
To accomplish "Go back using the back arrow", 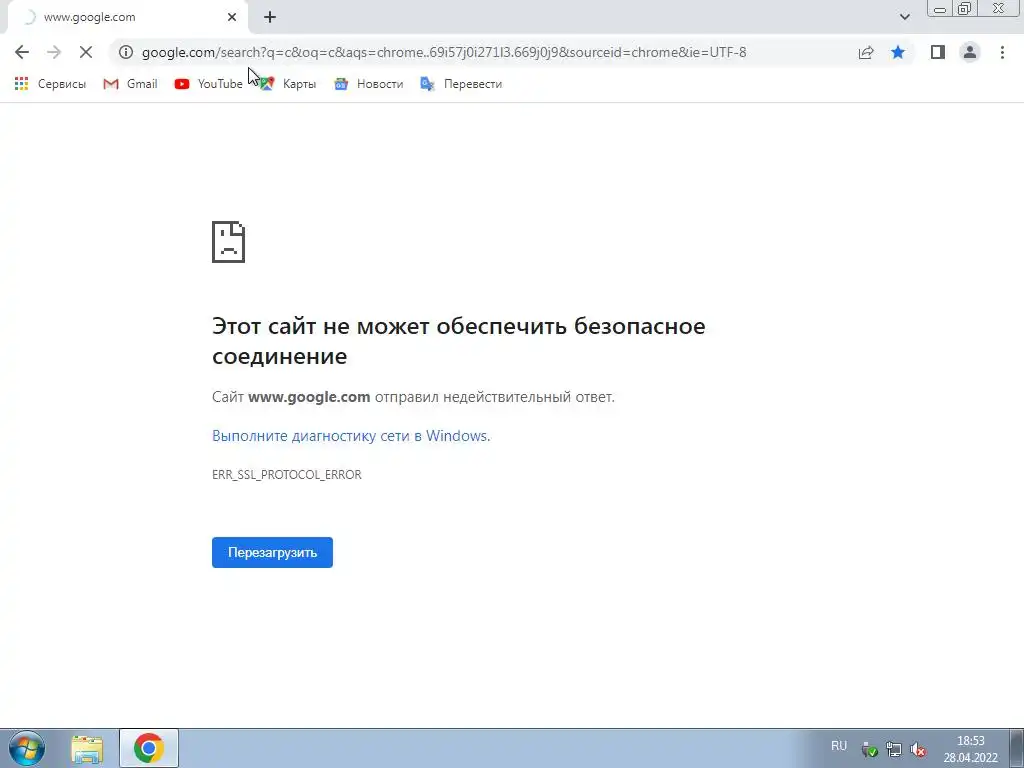I will click(22, 52).
